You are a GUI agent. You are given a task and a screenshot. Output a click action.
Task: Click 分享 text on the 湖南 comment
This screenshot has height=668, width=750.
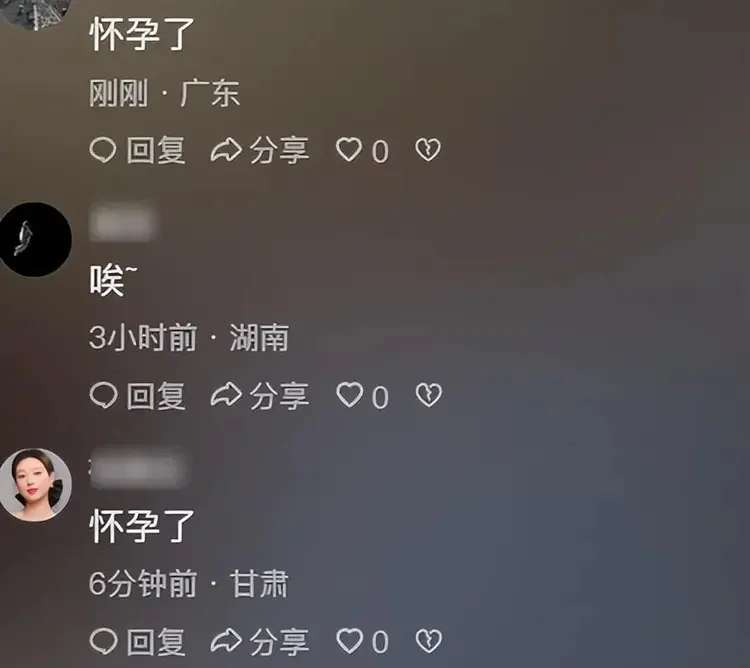pyautogui.click(x=279, y=396)
